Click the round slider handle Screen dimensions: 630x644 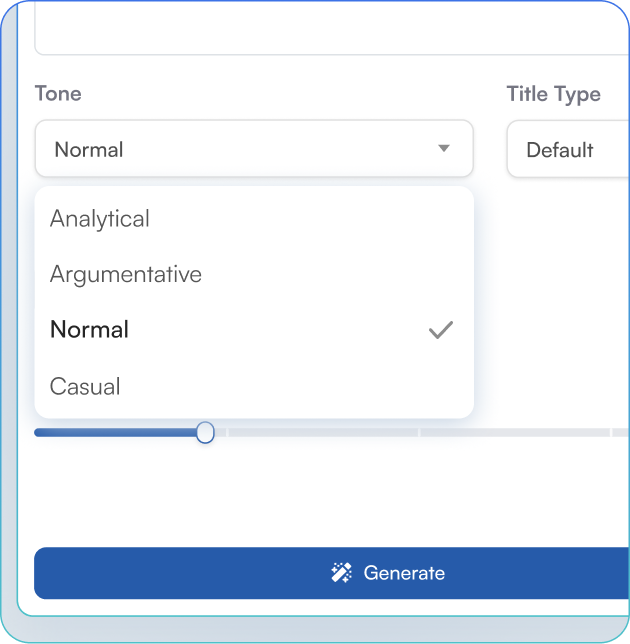coord(205,432)
